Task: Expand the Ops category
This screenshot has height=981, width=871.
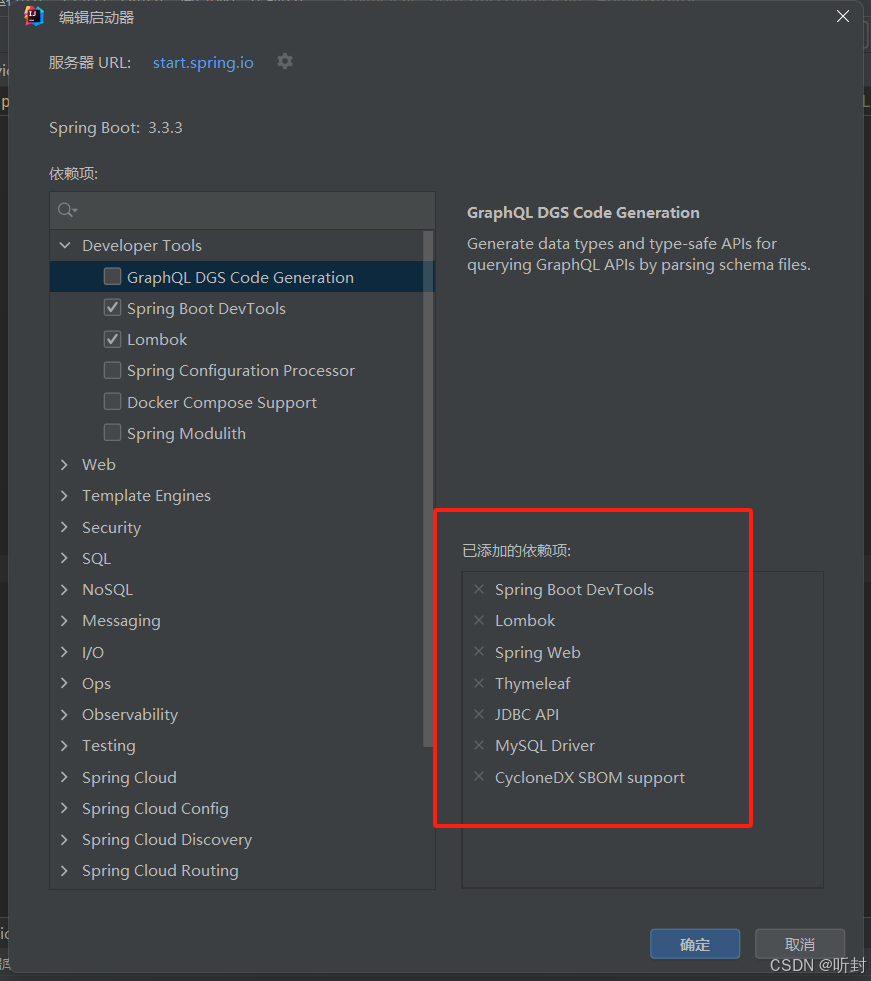Action: coord(64,683)
